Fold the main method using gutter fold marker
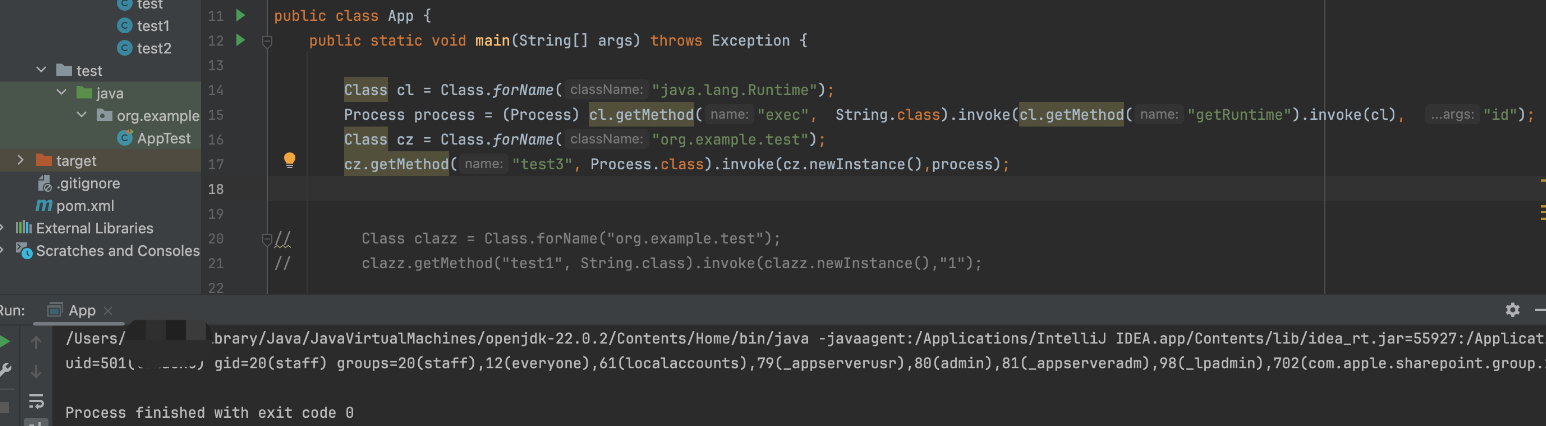The width and height of the screenshot is (1546, 426). (267, 41)
